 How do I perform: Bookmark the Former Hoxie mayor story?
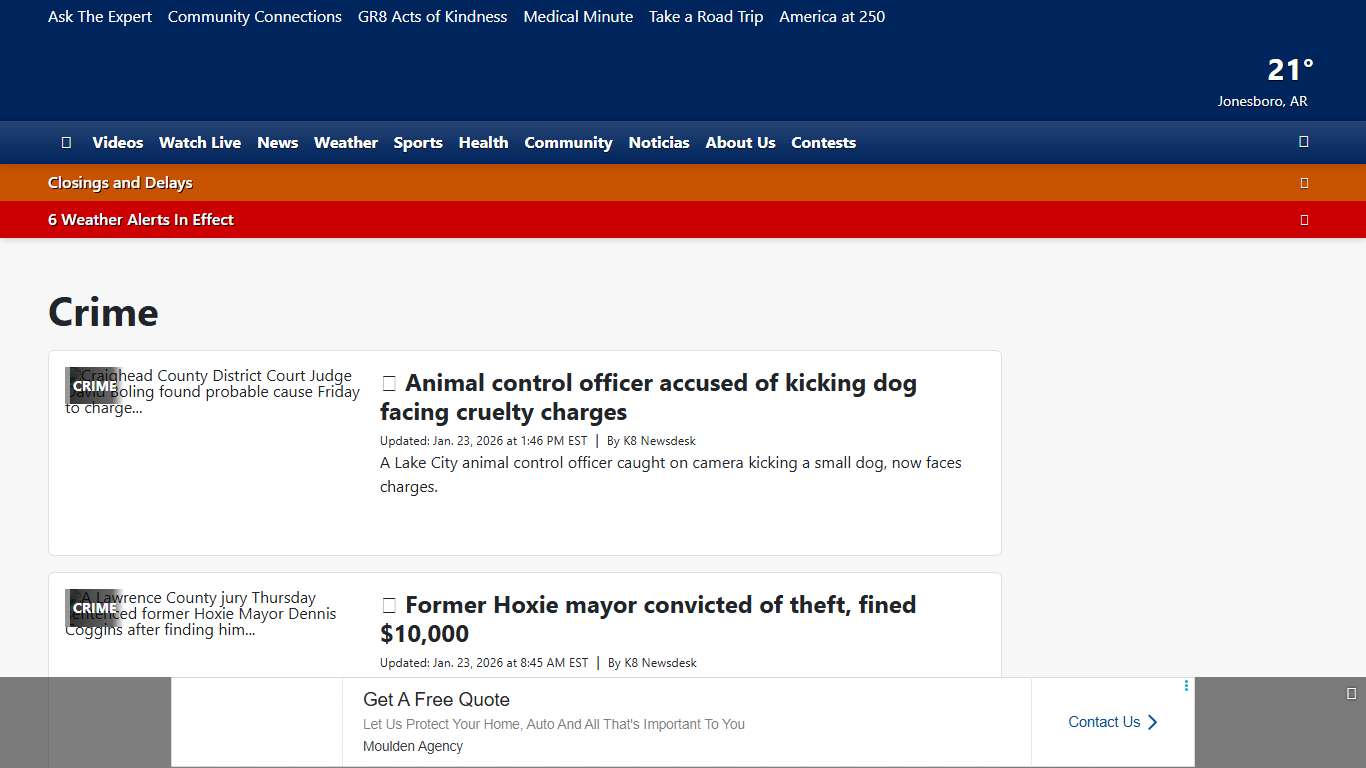coord(390,604)
